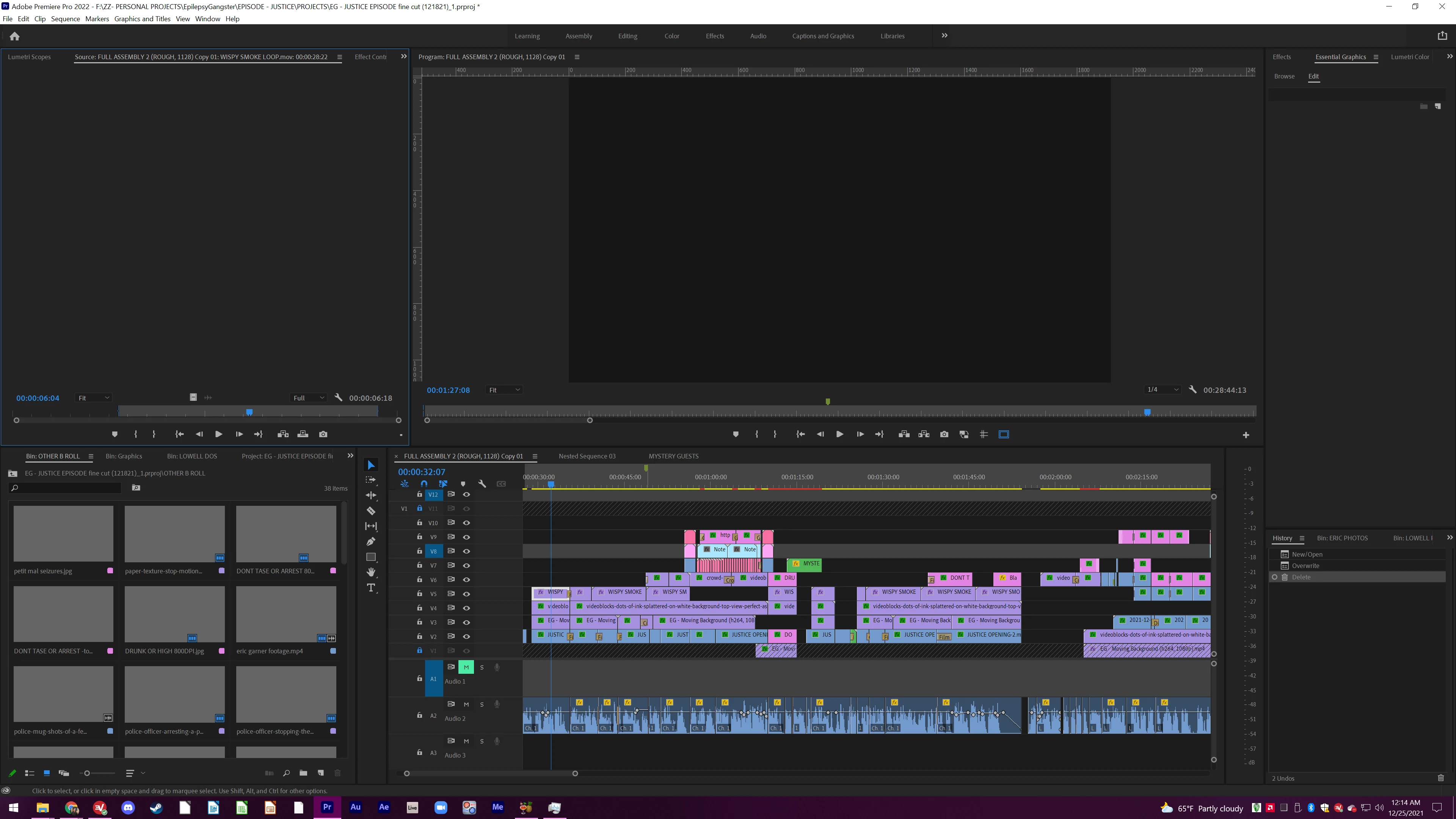Viewport: 1456px width, 819px height.
Task: Click New Bin icon in project panel
Action: pos(303,773)
